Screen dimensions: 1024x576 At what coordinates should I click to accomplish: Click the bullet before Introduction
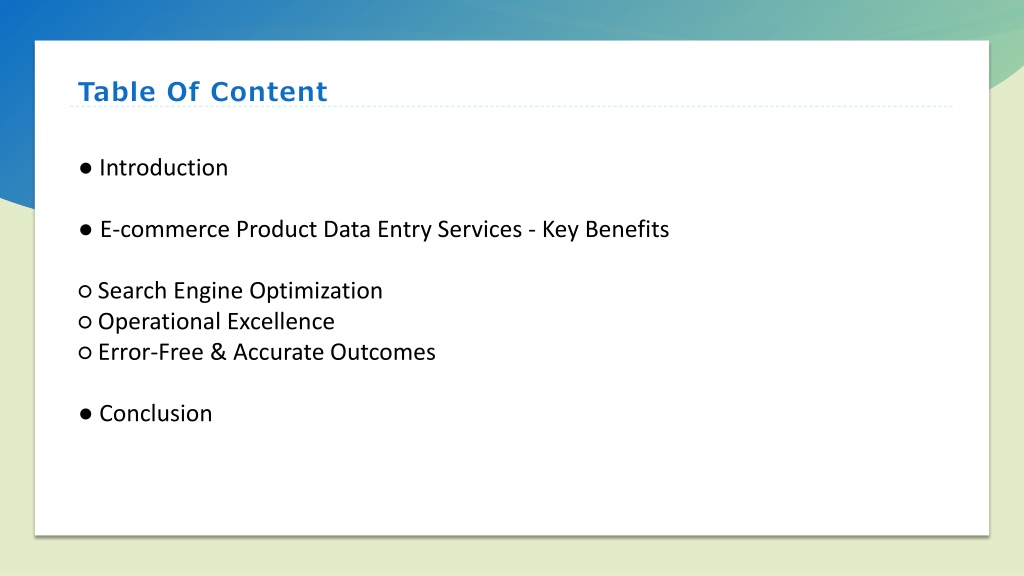86,168
